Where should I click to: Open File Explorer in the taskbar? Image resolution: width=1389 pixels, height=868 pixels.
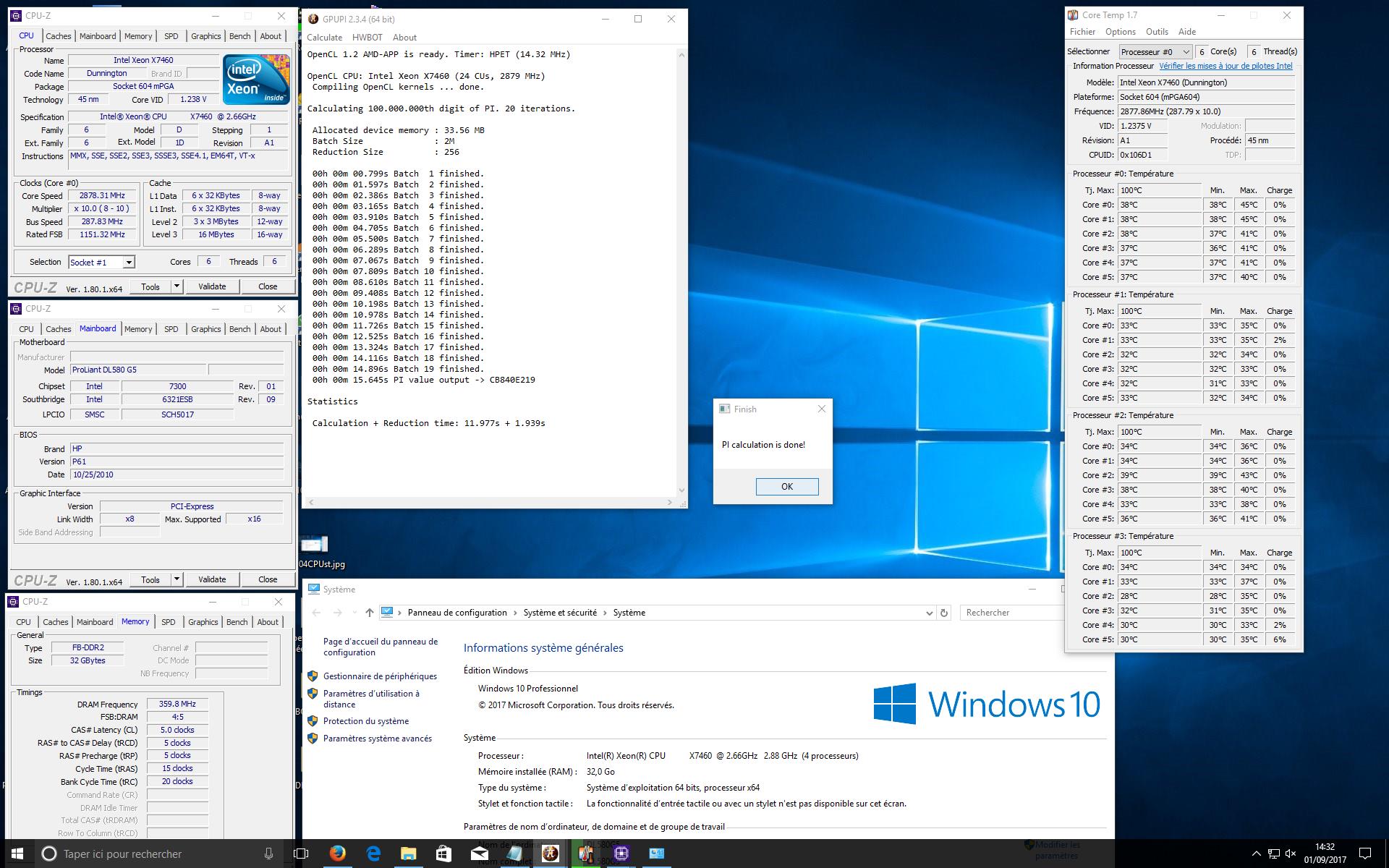coord(409,854)
